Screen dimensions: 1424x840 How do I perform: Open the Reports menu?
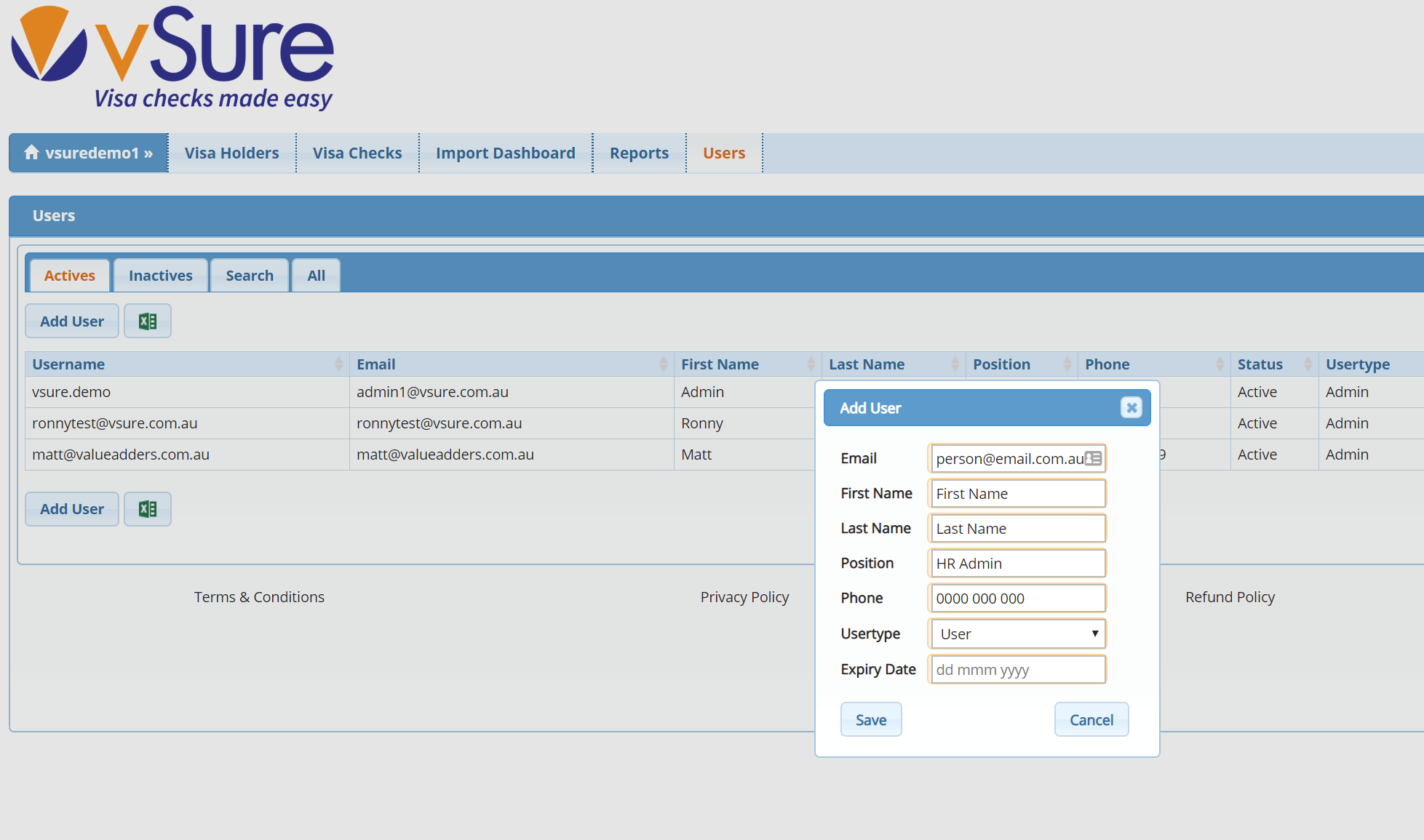click(639, 153)
